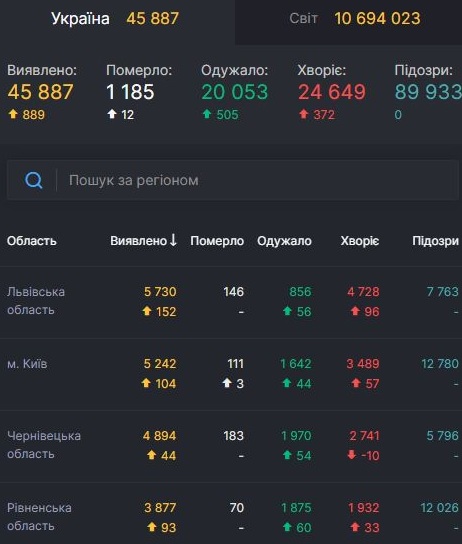Sort table by Хворіє column header
Viewport: 462px width, 544px height.
pos(360,241)
